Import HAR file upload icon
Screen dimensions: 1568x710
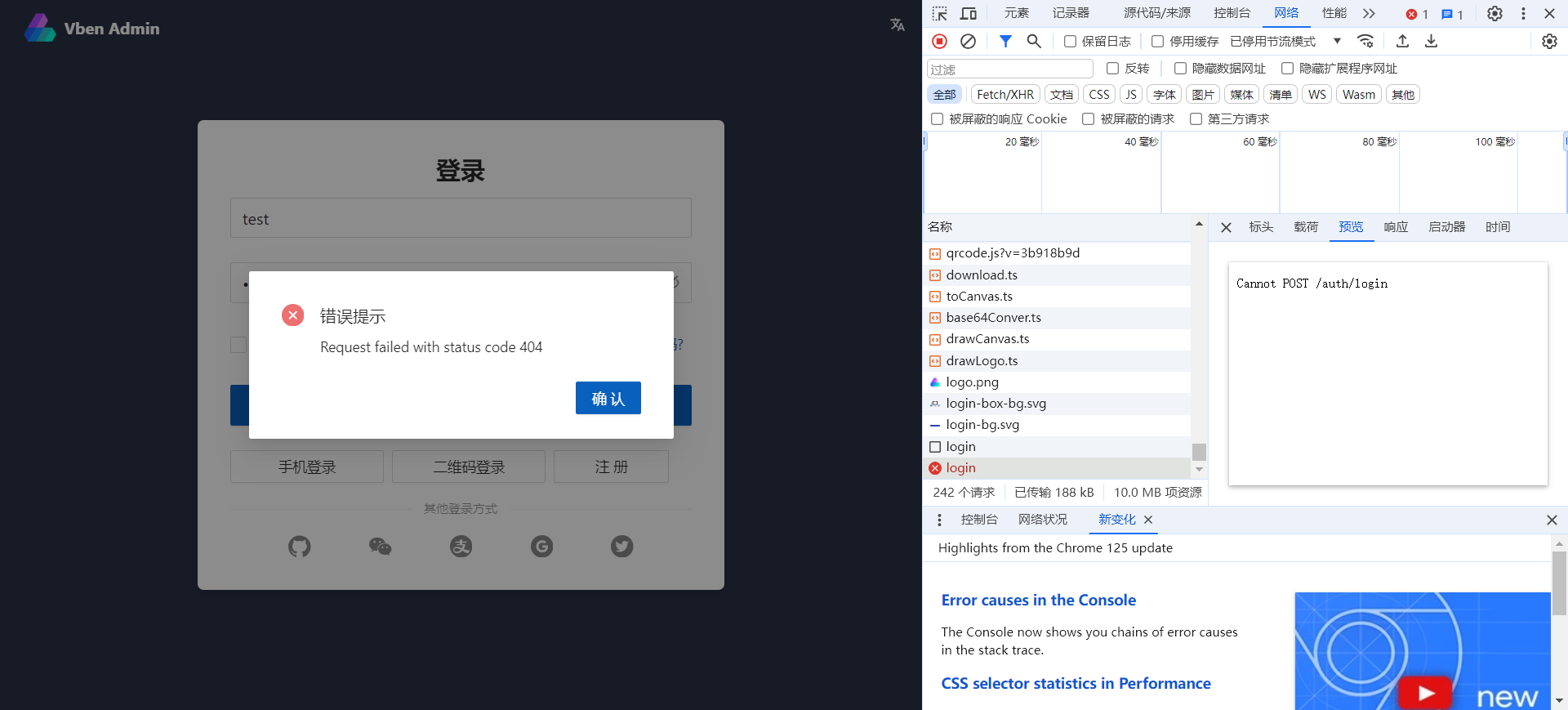click(1402, 41)
